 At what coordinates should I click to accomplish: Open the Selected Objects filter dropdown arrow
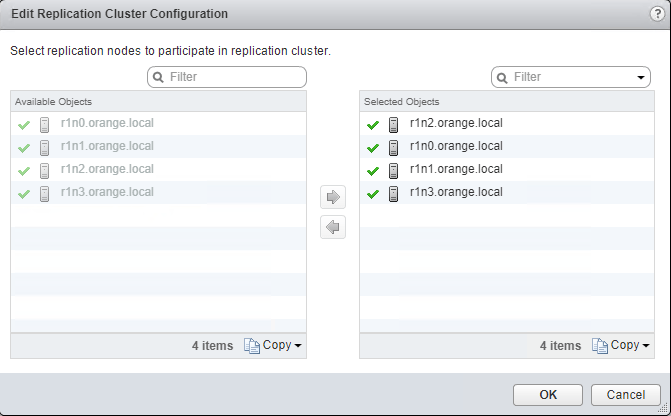640,78
